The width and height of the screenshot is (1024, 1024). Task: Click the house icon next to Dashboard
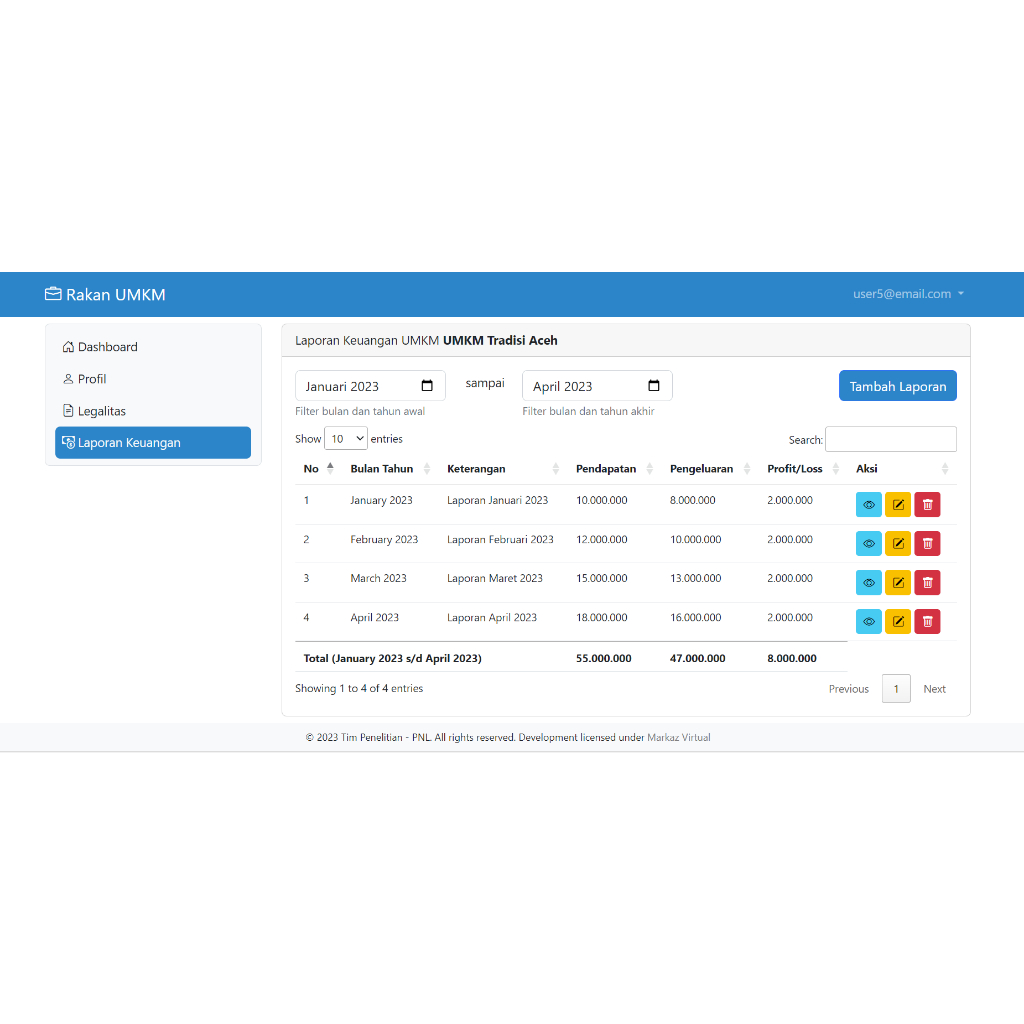pyautogui.click(x=68, y=346)
